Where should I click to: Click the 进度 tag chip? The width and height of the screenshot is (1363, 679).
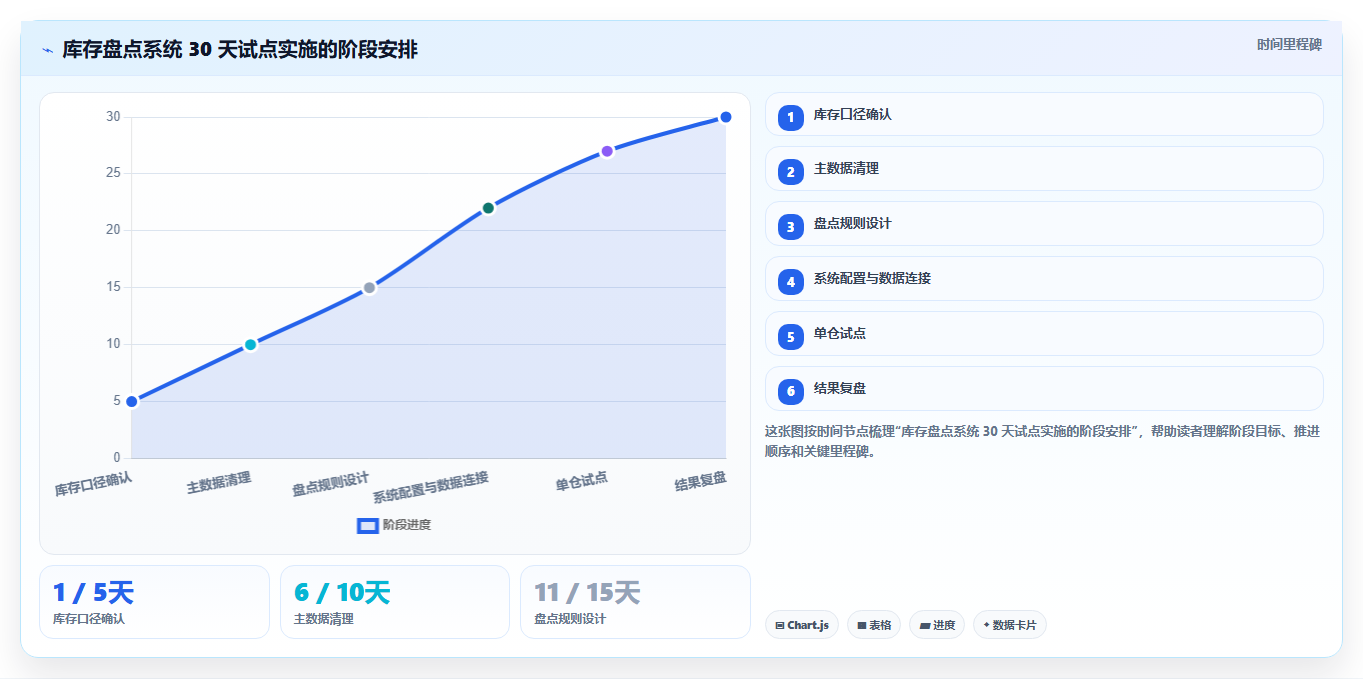coord(937,625)
